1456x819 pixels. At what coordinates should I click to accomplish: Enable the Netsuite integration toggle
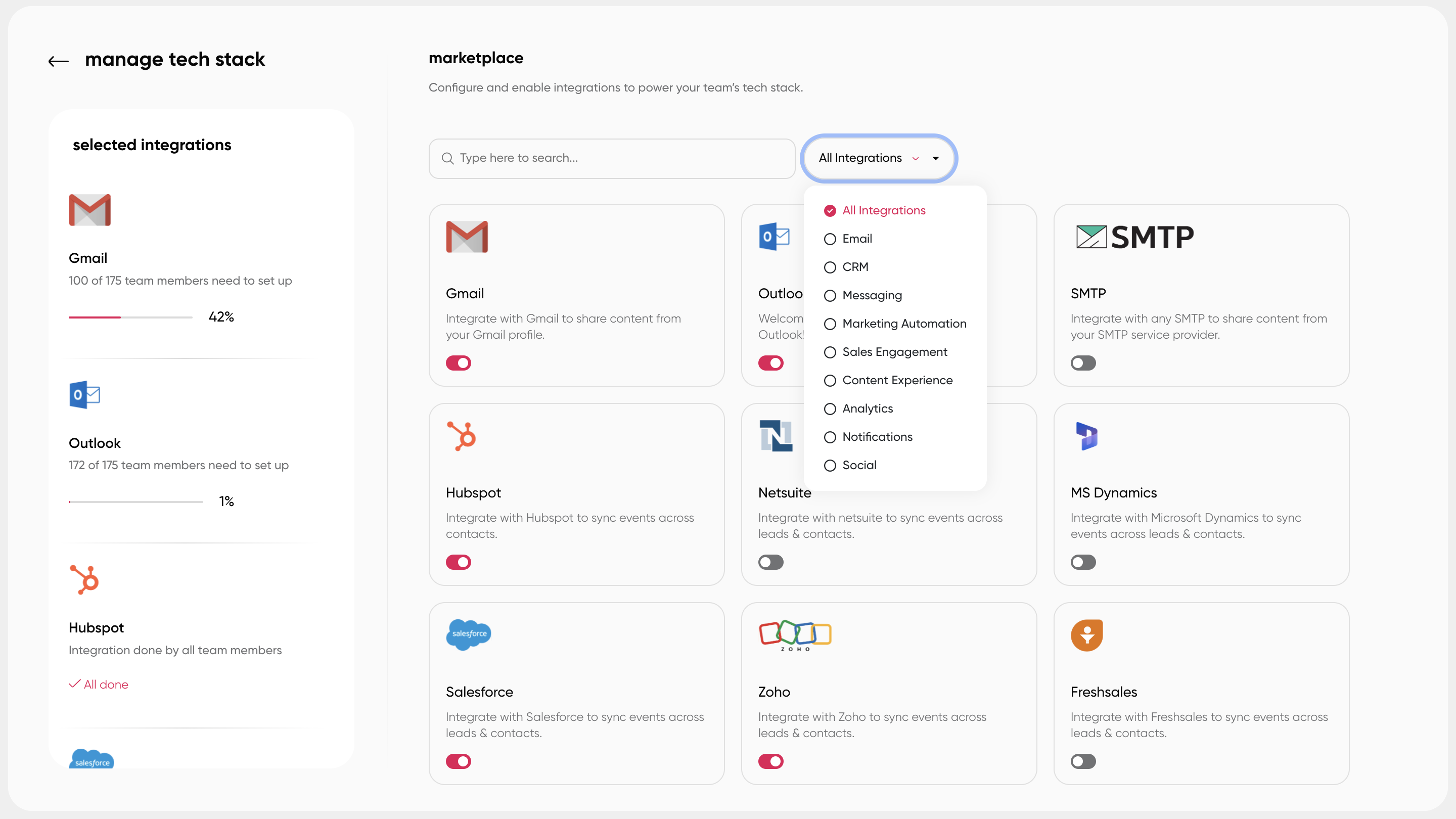click(770, 562)
